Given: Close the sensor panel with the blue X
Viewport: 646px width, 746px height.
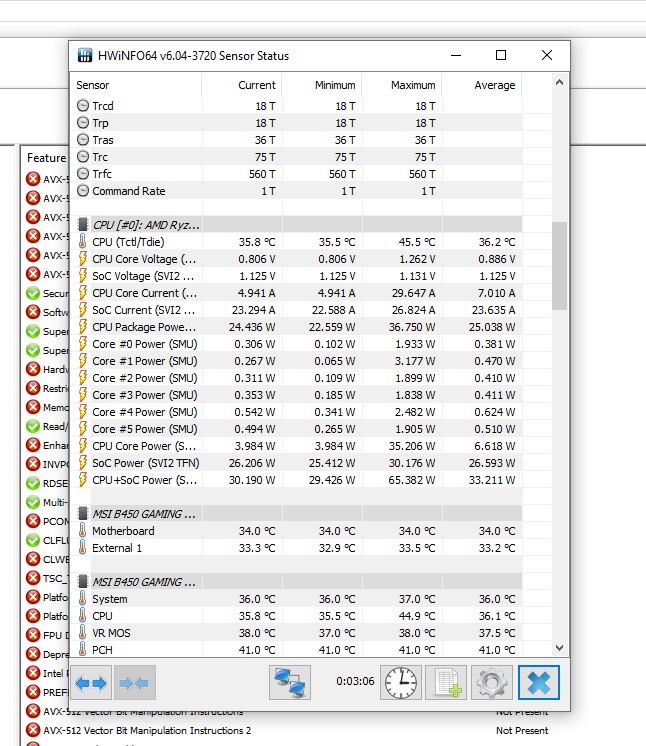Looking at the screenshot, I should [x=538, y=683].
